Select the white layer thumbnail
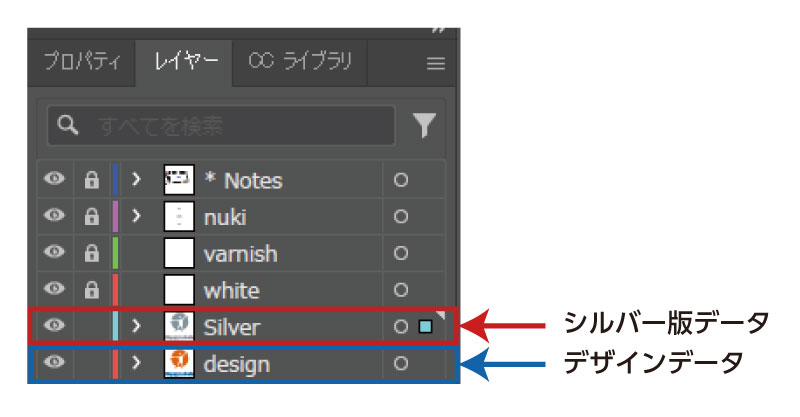The width and height of the screenshot is (800, 417). point(179,290)
